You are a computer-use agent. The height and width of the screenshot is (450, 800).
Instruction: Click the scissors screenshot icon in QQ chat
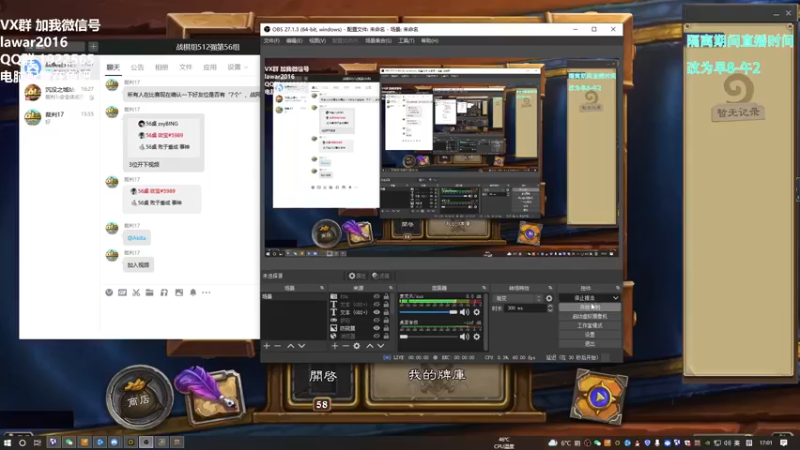(x=136, y=292)
